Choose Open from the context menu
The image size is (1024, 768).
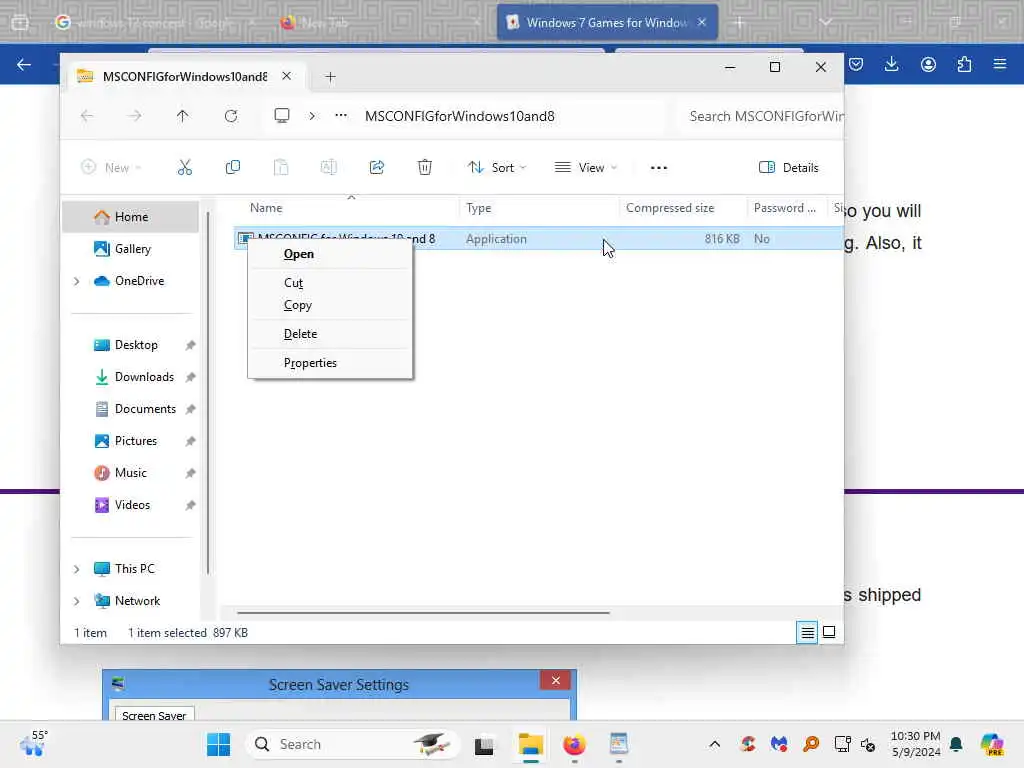(330, 254)
